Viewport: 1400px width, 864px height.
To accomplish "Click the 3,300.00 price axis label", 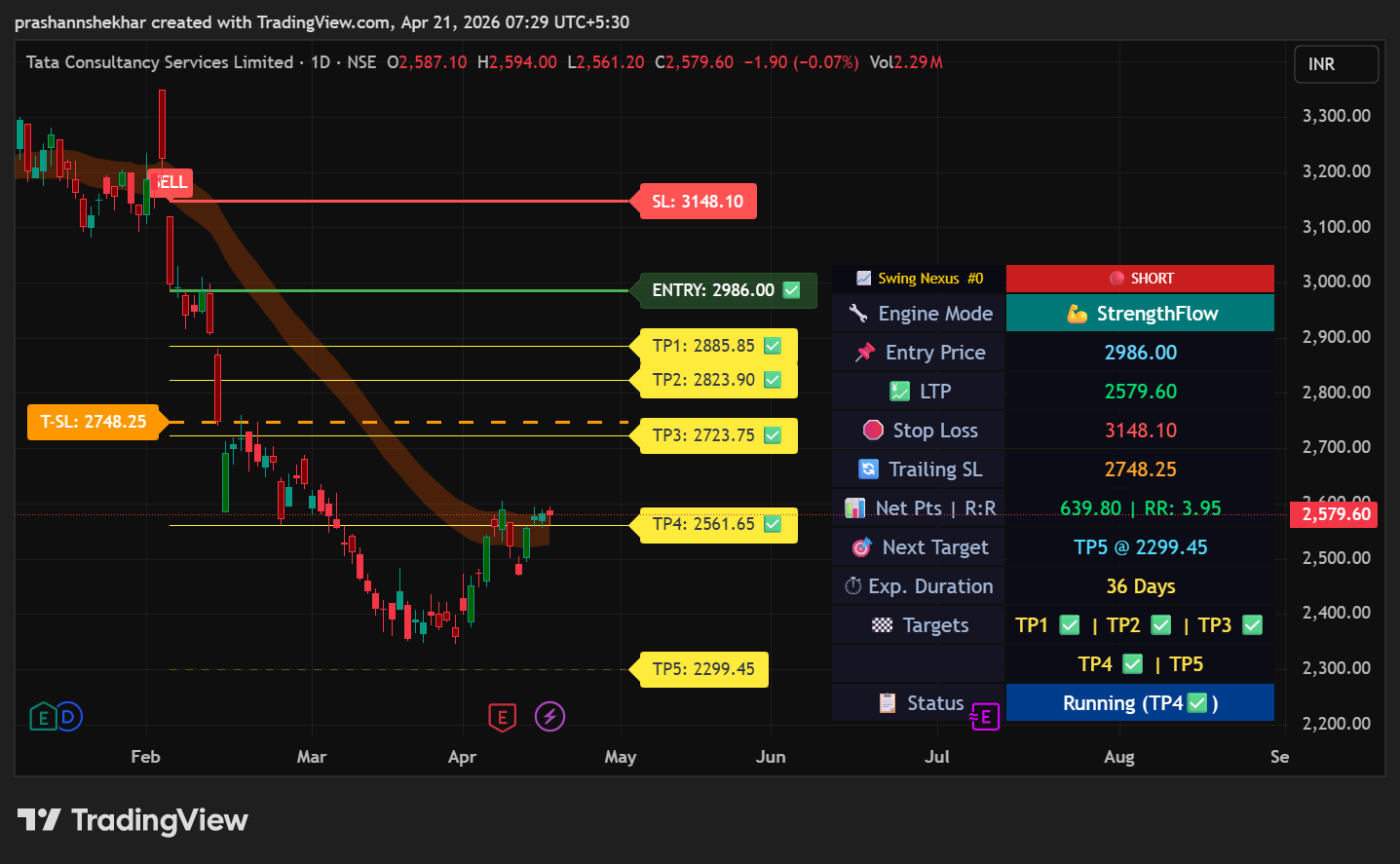I will point(1336,116).
